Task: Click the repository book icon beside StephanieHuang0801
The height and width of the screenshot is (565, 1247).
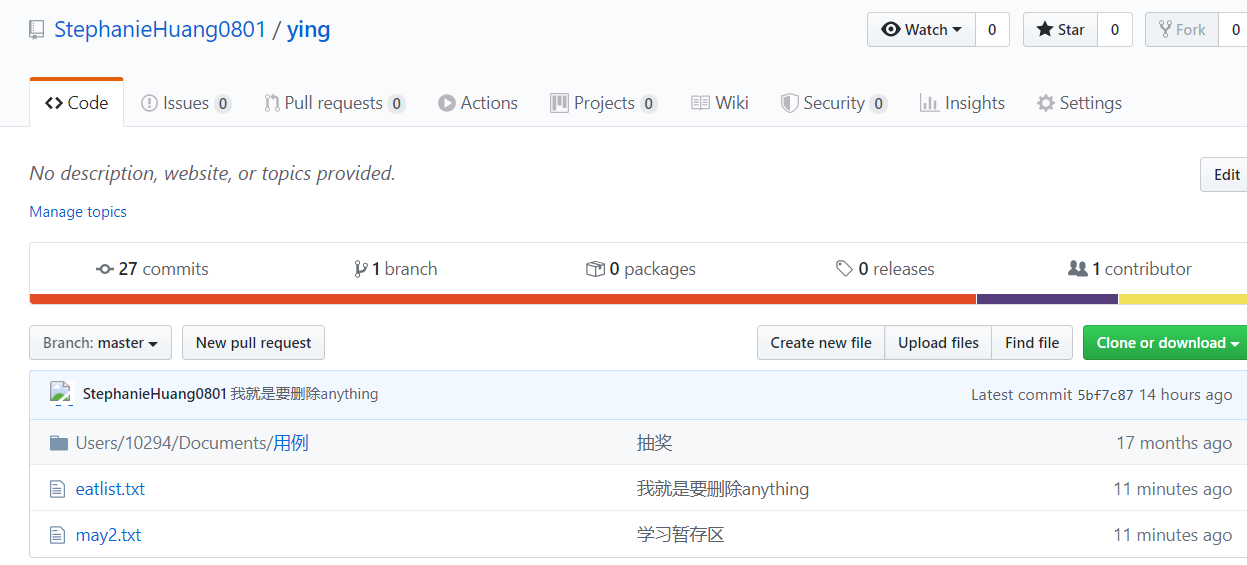Action: [x=37, y=30]
